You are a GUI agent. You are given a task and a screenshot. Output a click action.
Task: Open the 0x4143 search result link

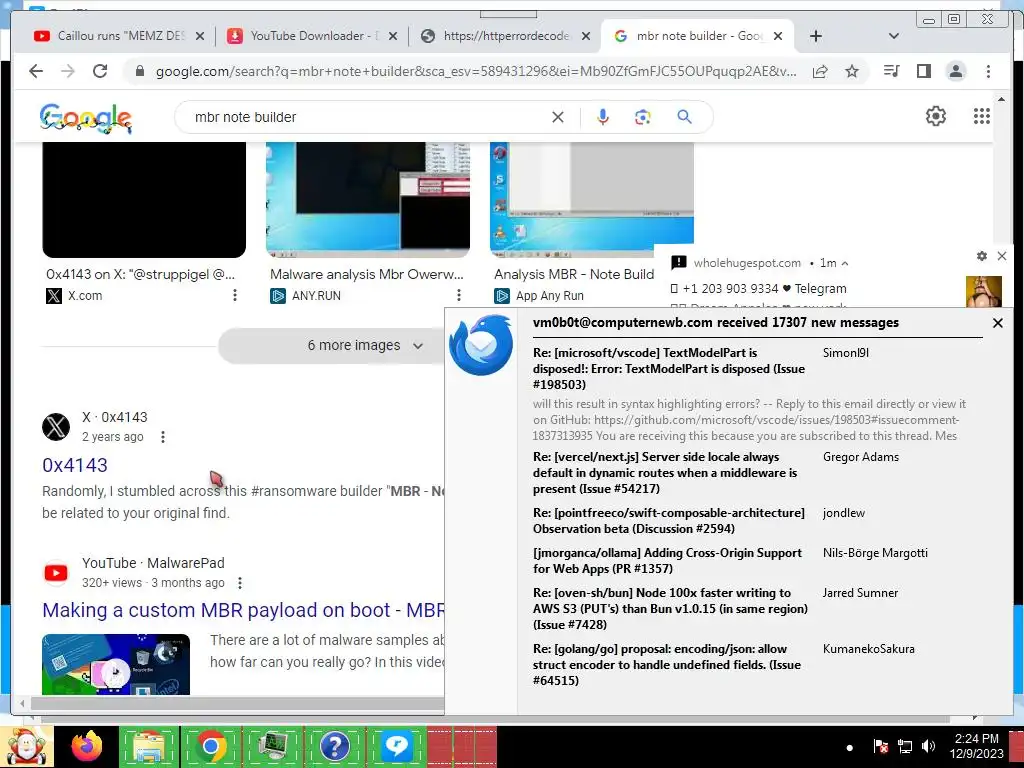point(75,465)
